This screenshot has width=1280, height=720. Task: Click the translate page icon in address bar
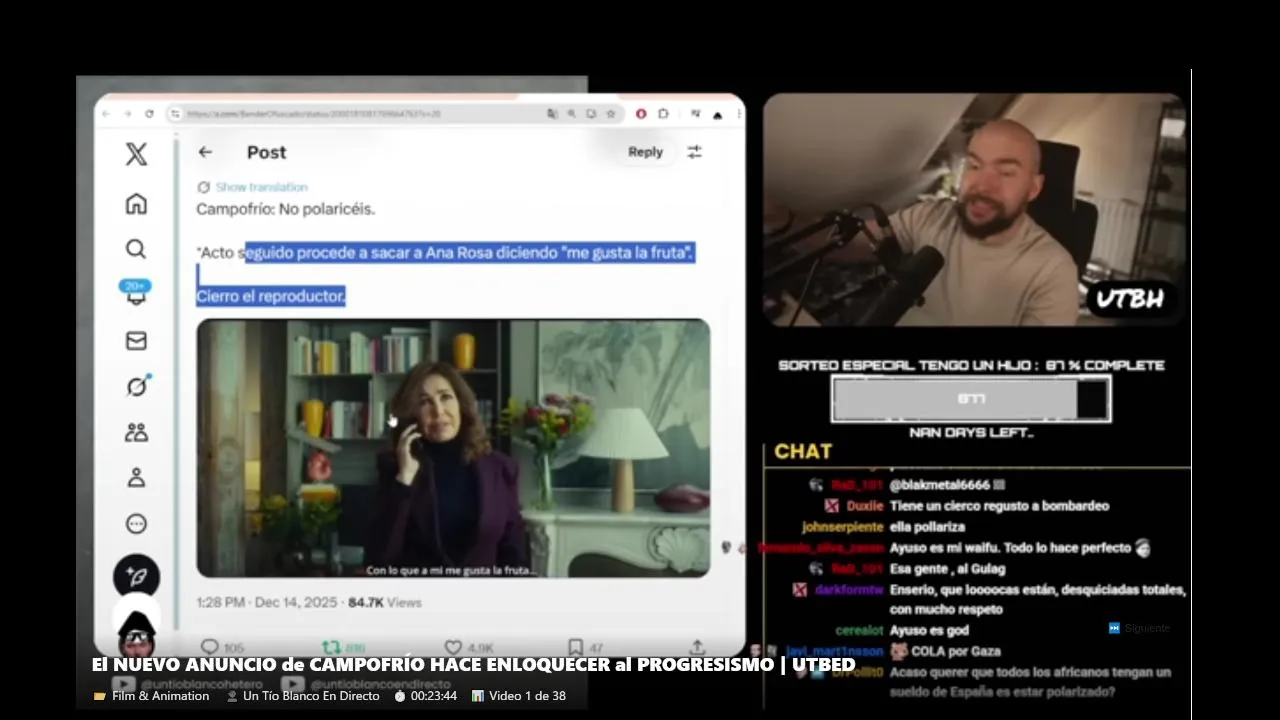click(x=552, y=114)
